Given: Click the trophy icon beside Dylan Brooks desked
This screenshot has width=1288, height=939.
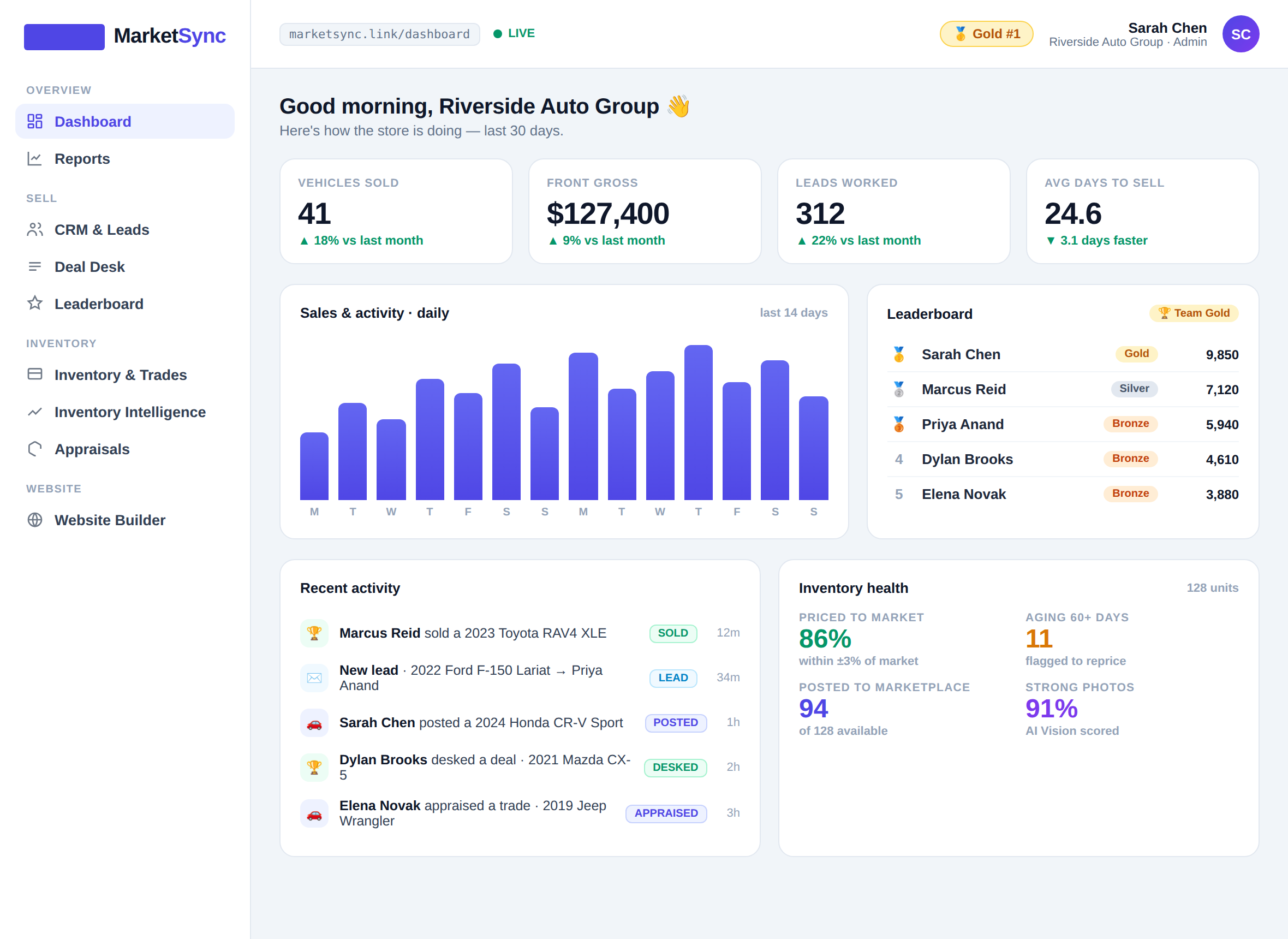Looking at the screenshot, I should click(x=314, y=768).
